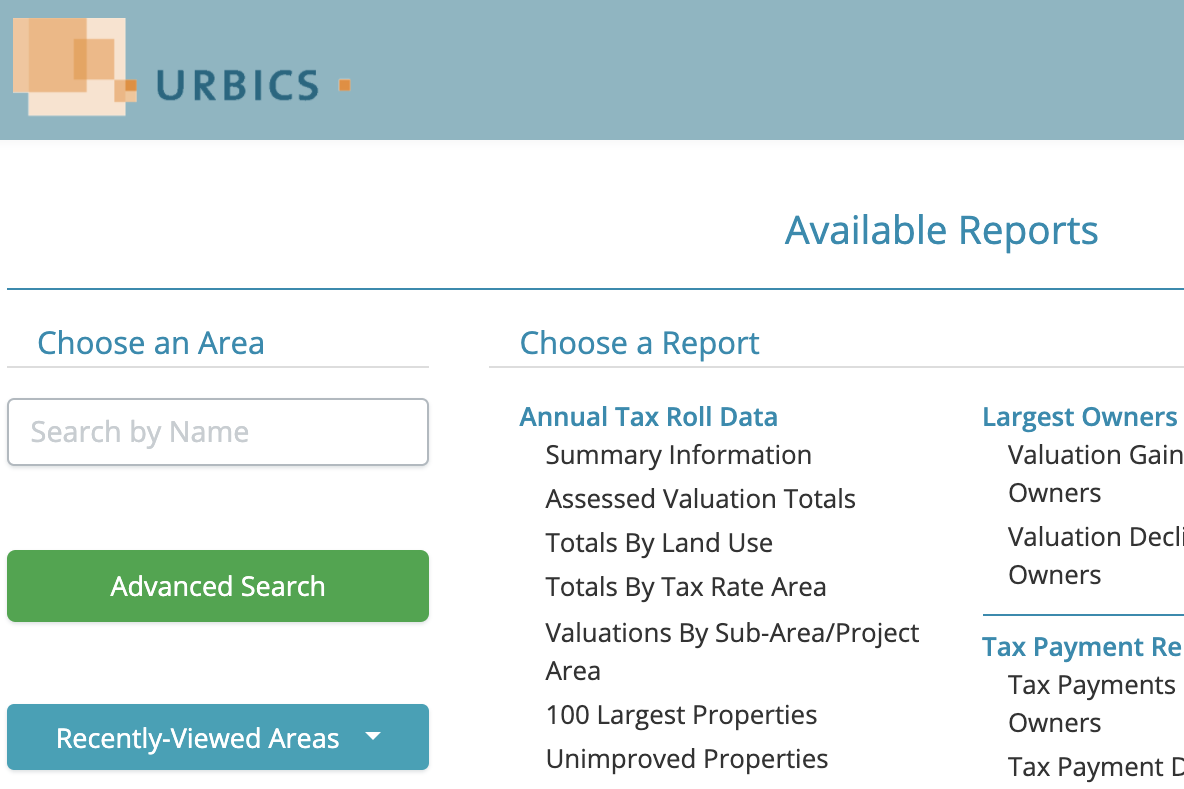This screenshot has height=789, width=1184.
Task: Click the Available Reports page title
Action: 941,231
